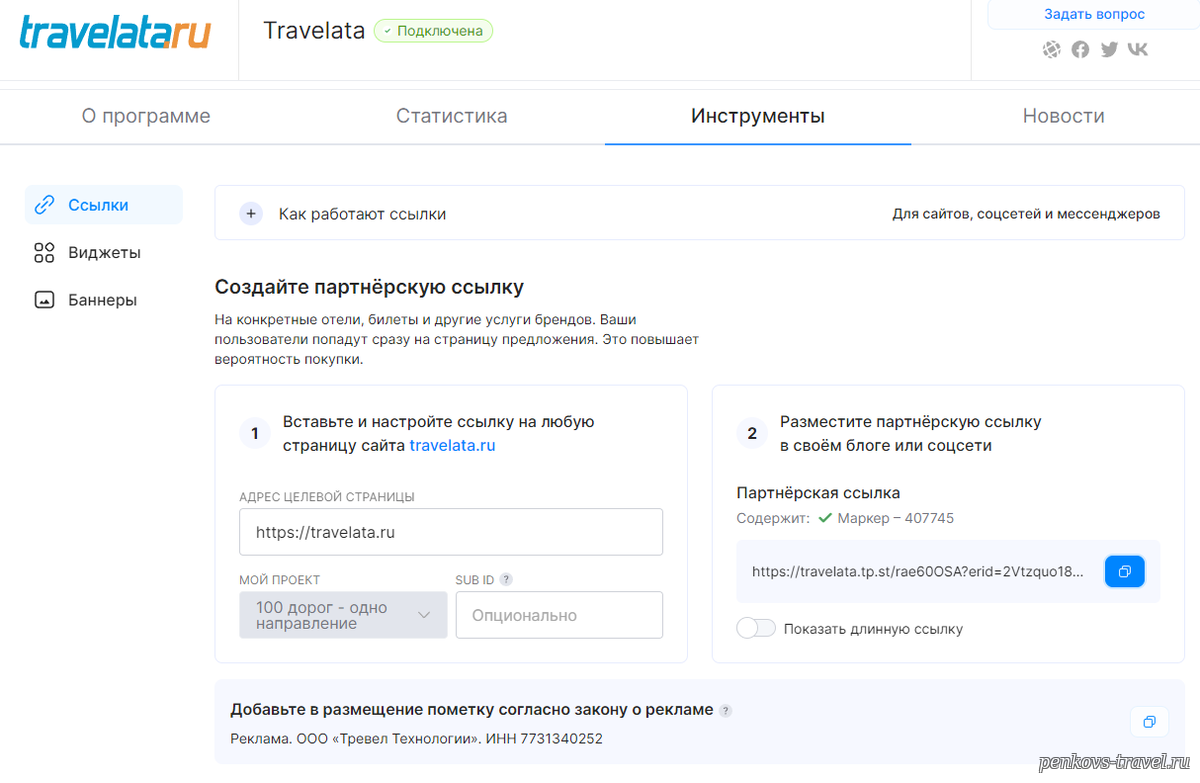
Task: Click the 'Для сайтов, соцсетей и мессенджеров' text
Action: pyautogui.click(x=1026, y=214)
